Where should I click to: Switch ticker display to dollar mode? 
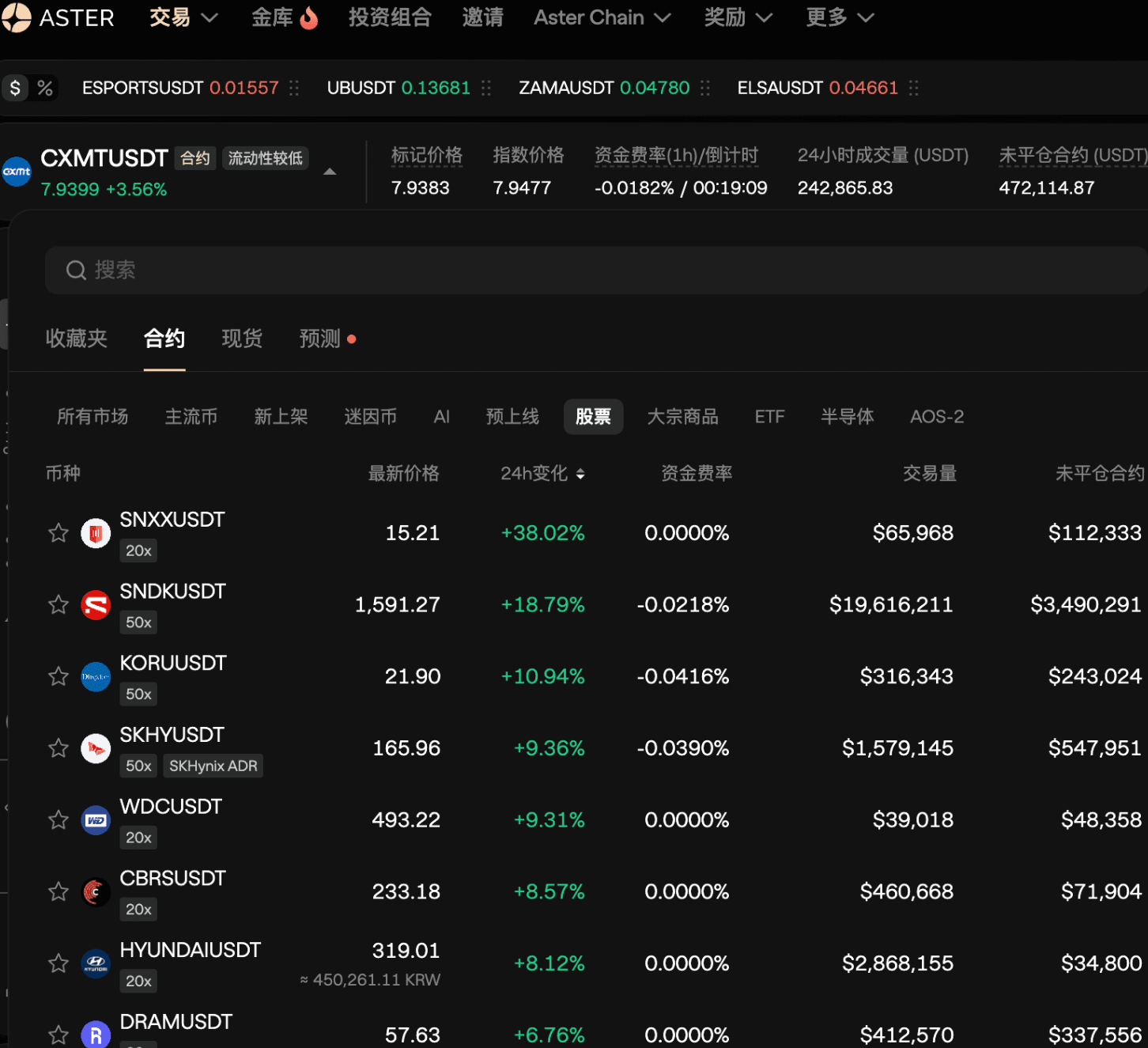[x=15, y=88]
